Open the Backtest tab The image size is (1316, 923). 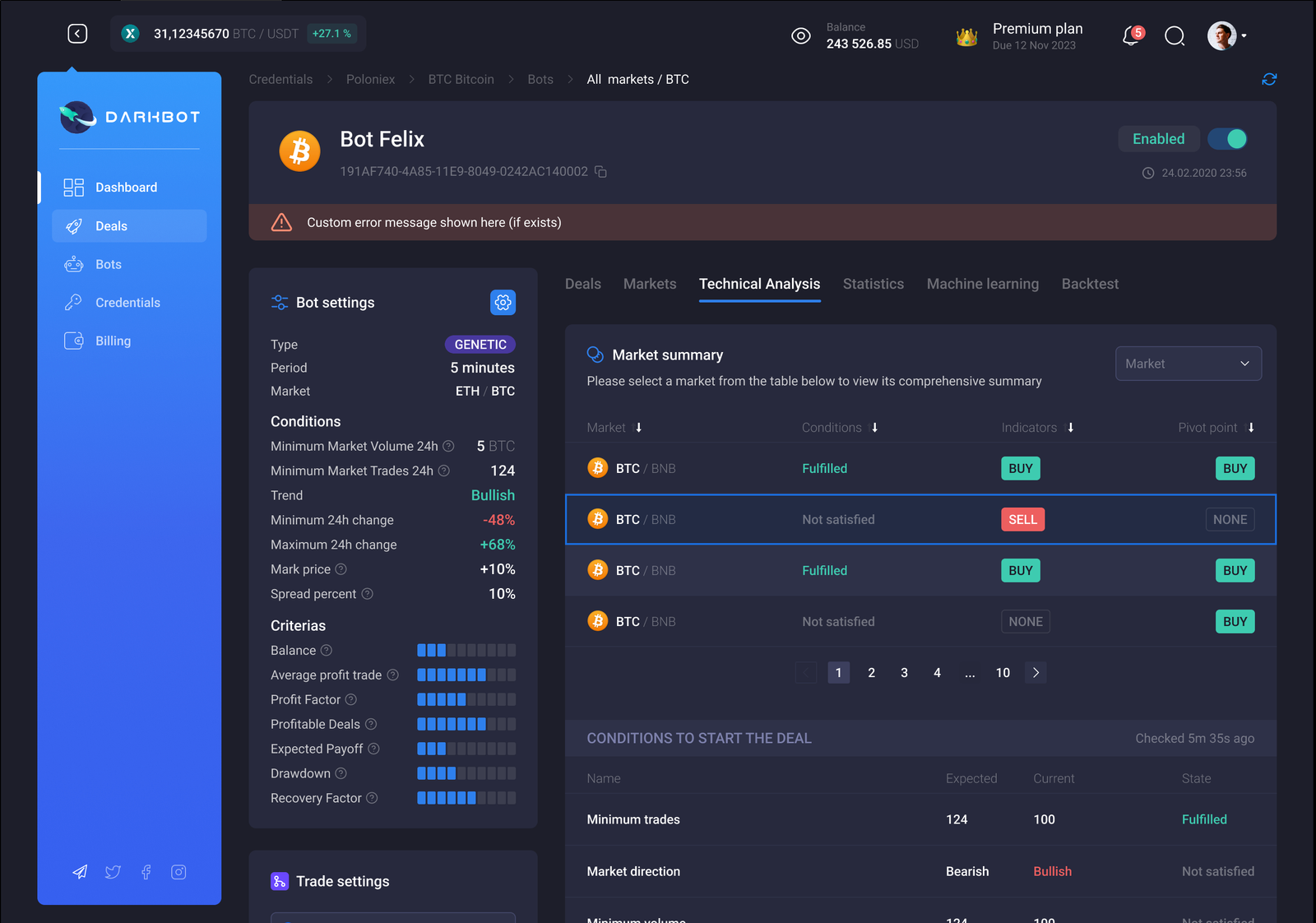[x=1090, y=284]
